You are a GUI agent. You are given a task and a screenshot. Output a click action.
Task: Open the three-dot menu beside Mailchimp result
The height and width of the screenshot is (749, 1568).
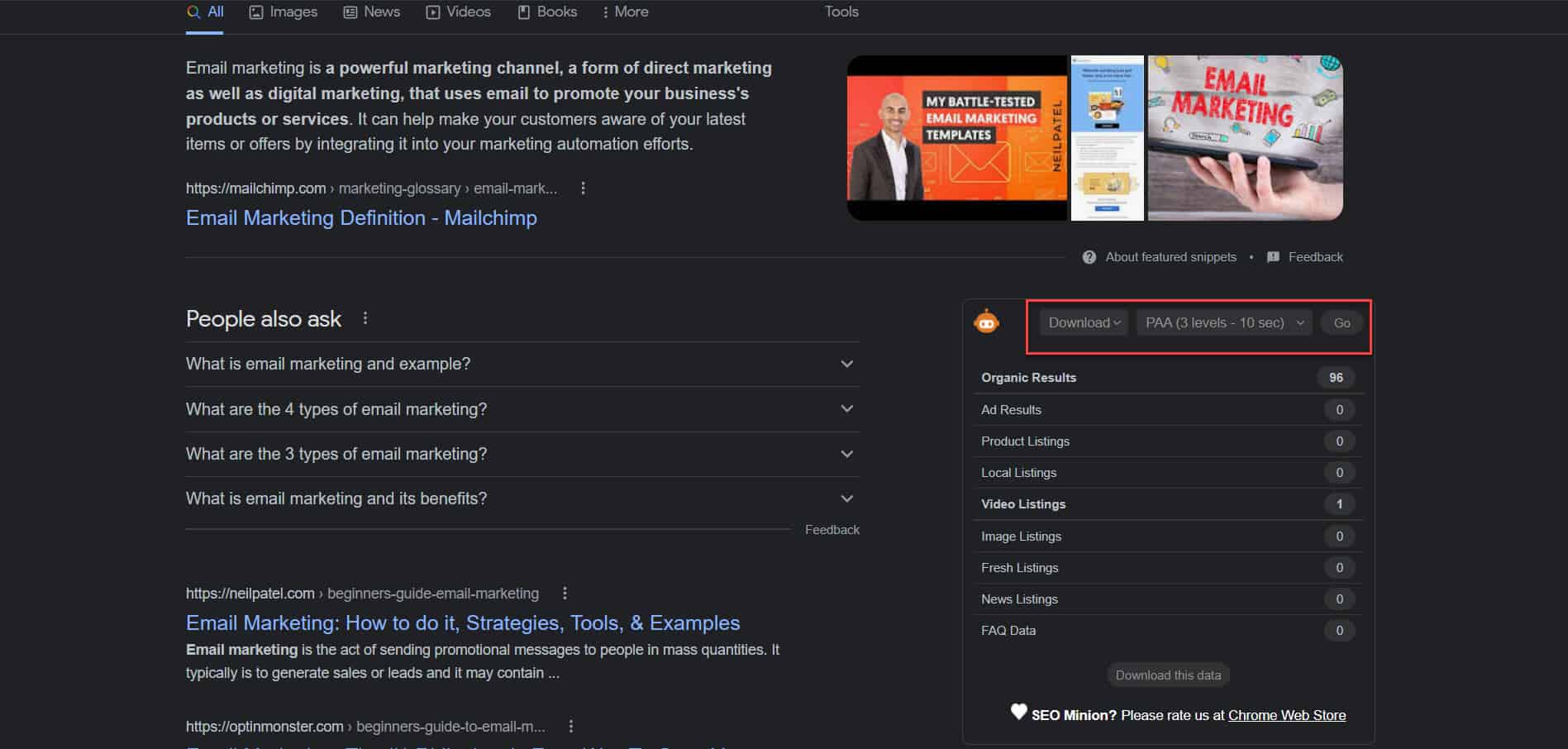584,188
